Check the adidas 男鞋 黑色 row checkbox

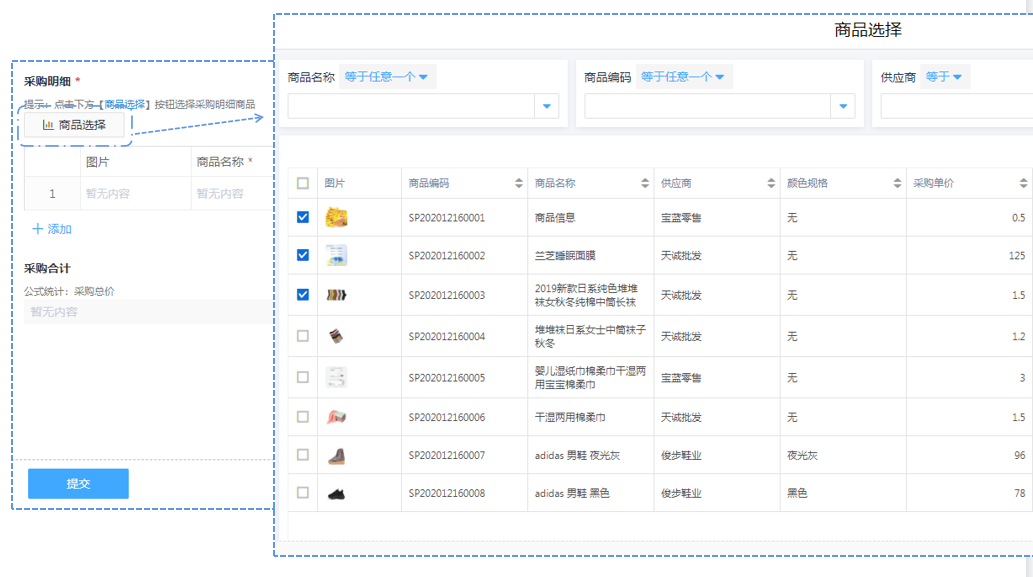point(303,493)
